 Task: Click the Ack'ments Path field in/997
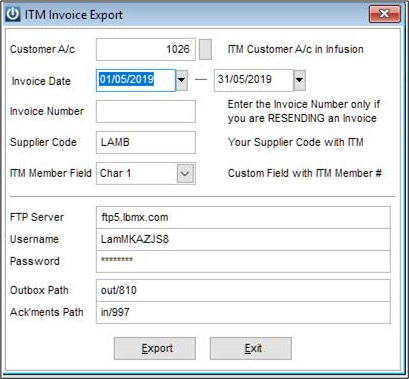tap(243, 312)
